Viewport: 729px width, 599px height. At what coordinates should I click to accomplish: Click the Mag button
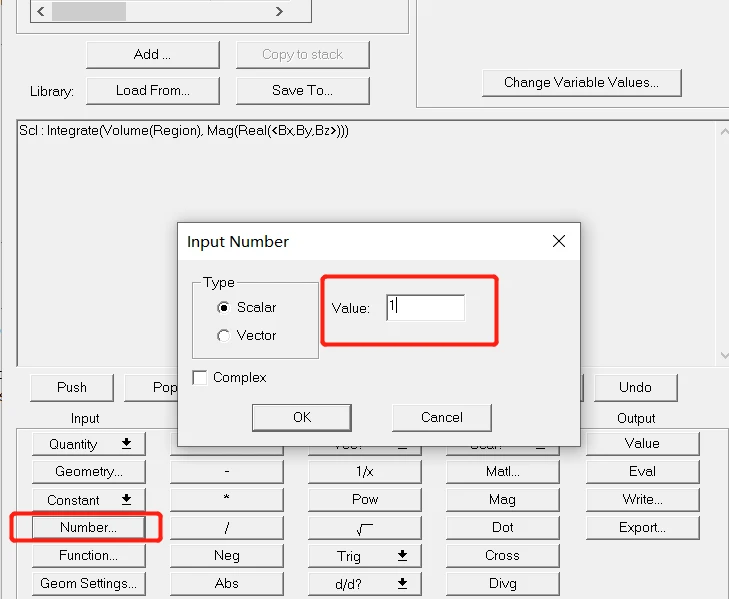(x=503, y=499)
